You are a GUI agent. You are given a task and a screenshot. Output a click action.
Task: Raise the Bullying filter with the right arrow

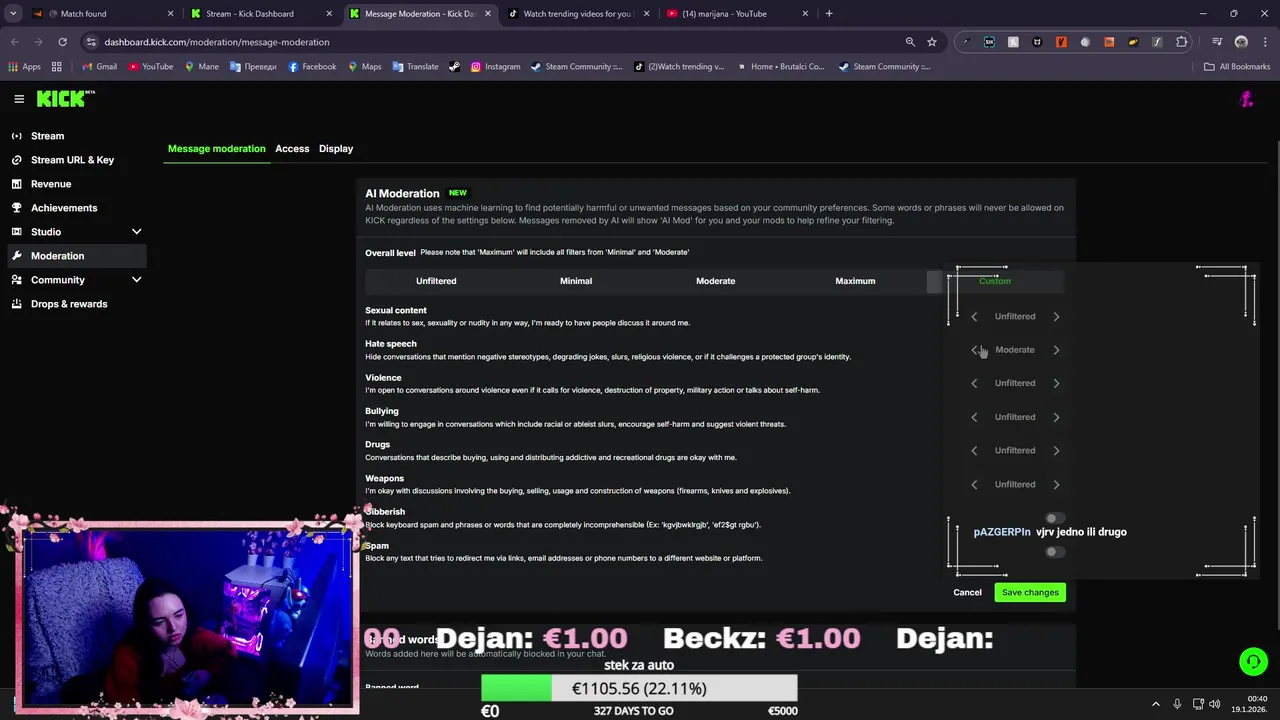[x=1056, y=417]
